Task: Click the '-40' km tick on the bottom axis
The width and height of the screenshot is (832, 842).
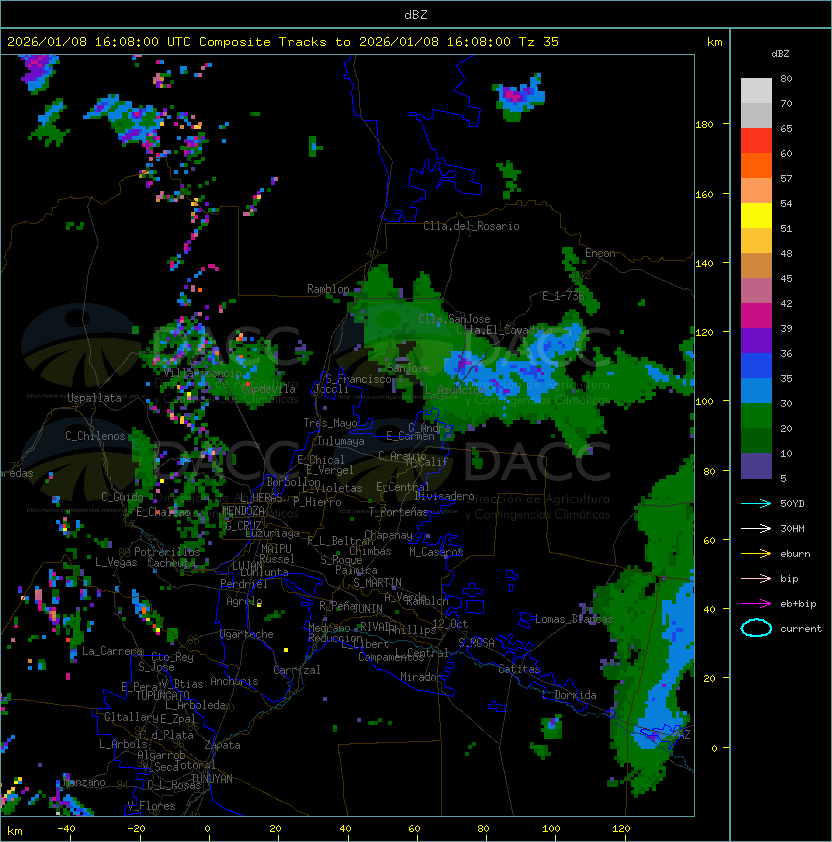Action: (66, 829)
